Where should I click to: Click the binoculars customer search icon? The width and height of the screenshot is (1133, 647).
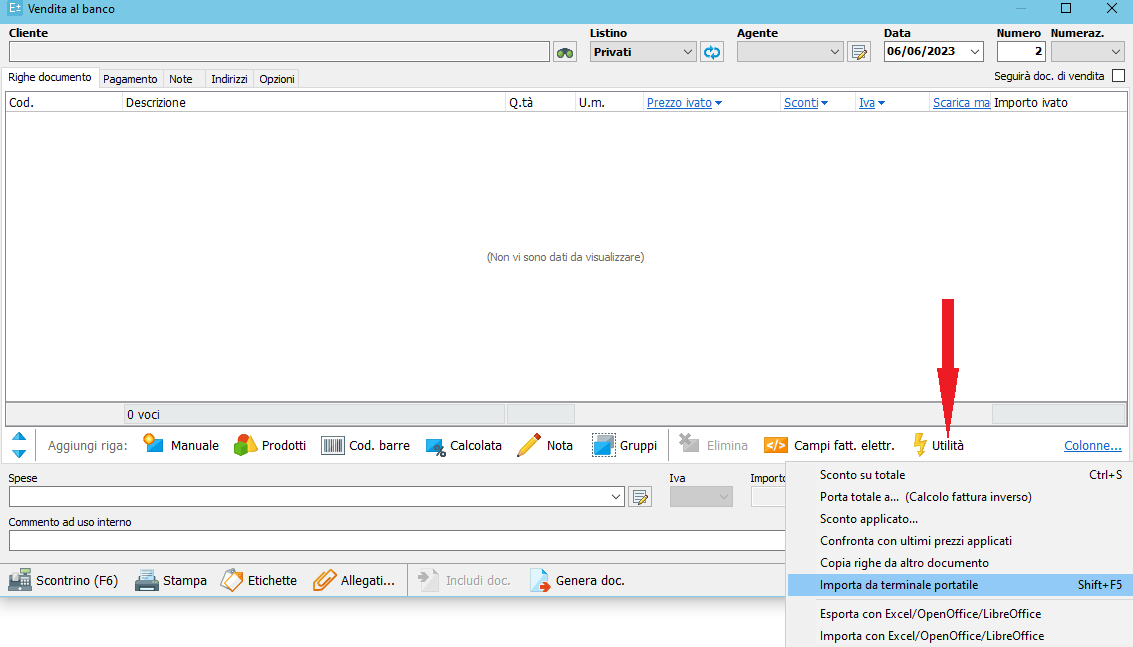(564, 52)
